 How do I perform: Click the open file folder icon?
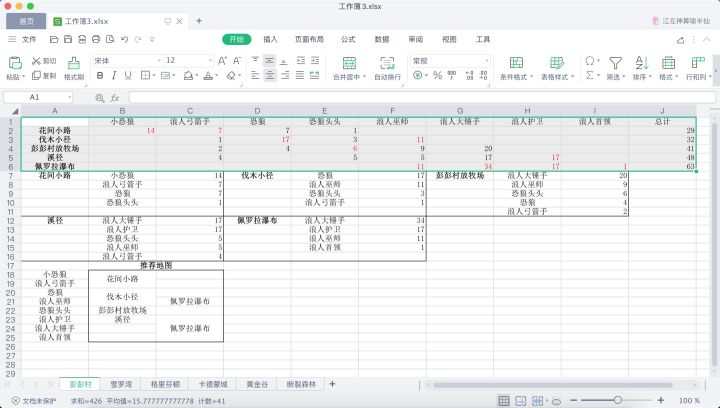coord(54,39)
